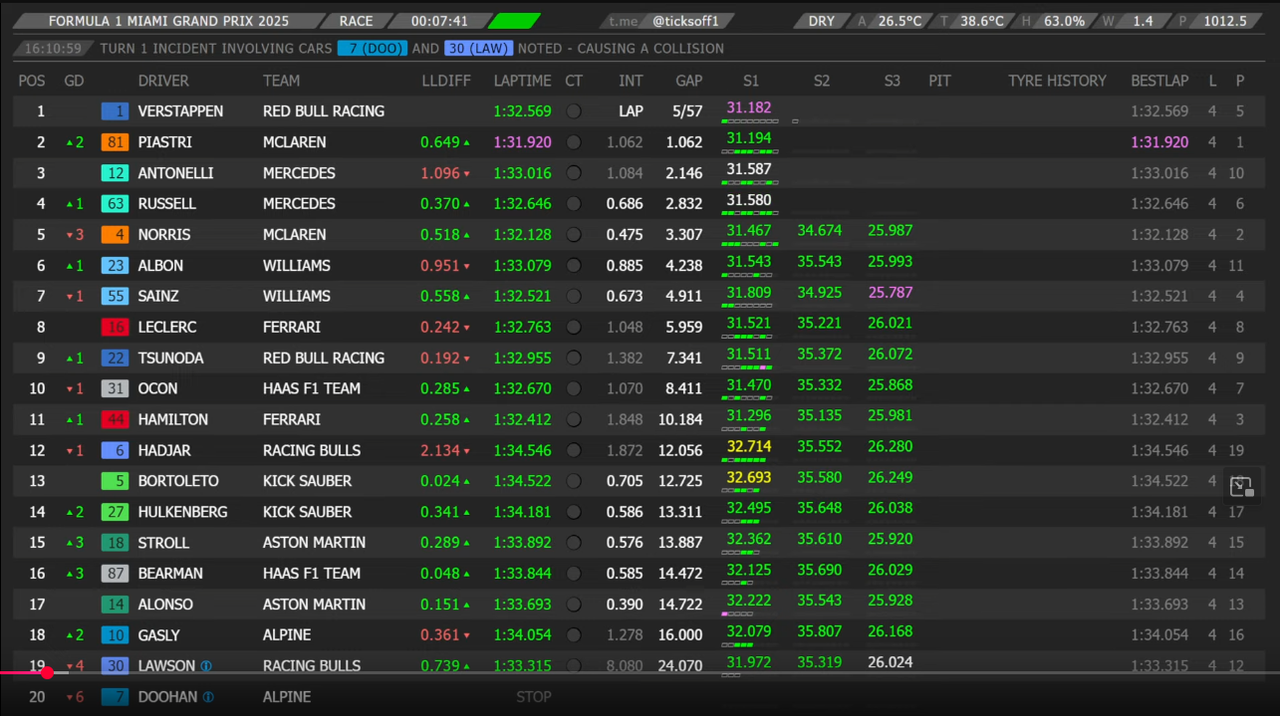1280x716 pixels.
Task: Click the green track status flag indicator
Action: tap(515, 21)
